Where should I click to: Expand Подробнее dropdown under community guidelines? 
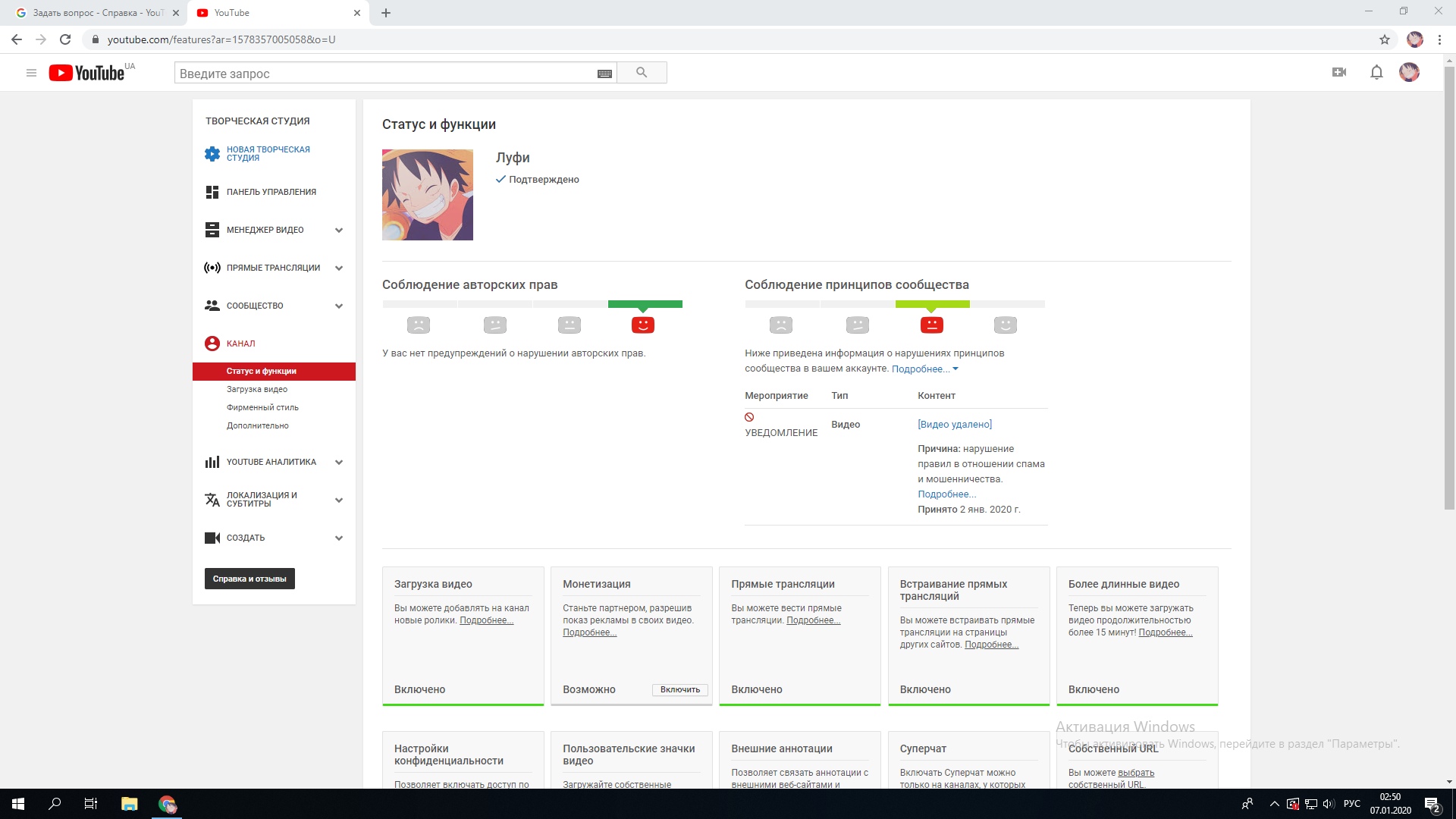[x=925, y=369]
